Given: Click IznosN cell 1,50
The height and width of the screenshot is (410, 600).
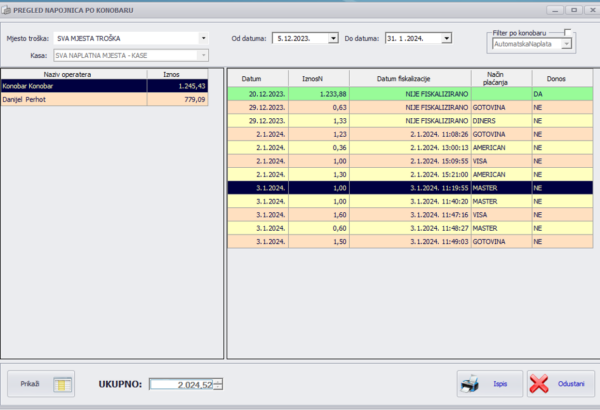Looking at the screenshot, I should (319, 242).
